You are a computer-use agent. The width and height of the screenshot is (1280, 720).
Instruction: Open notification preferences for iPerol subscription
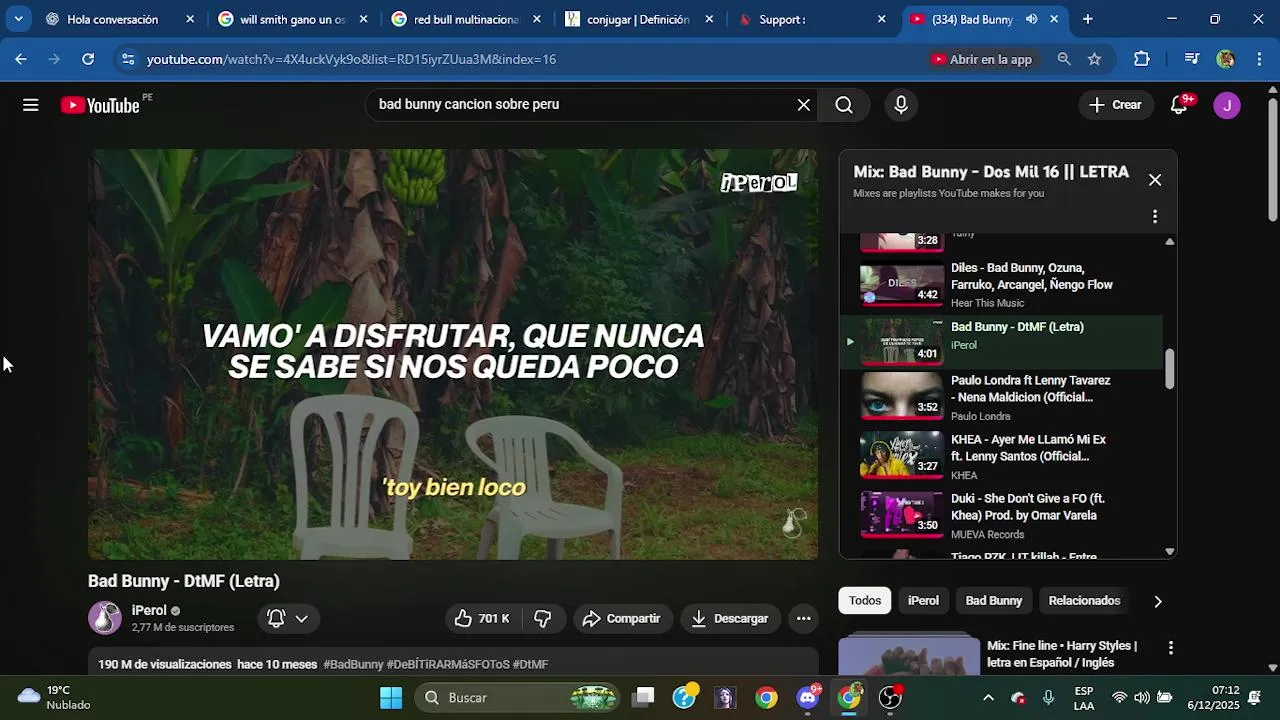click(x=287, y=619)
